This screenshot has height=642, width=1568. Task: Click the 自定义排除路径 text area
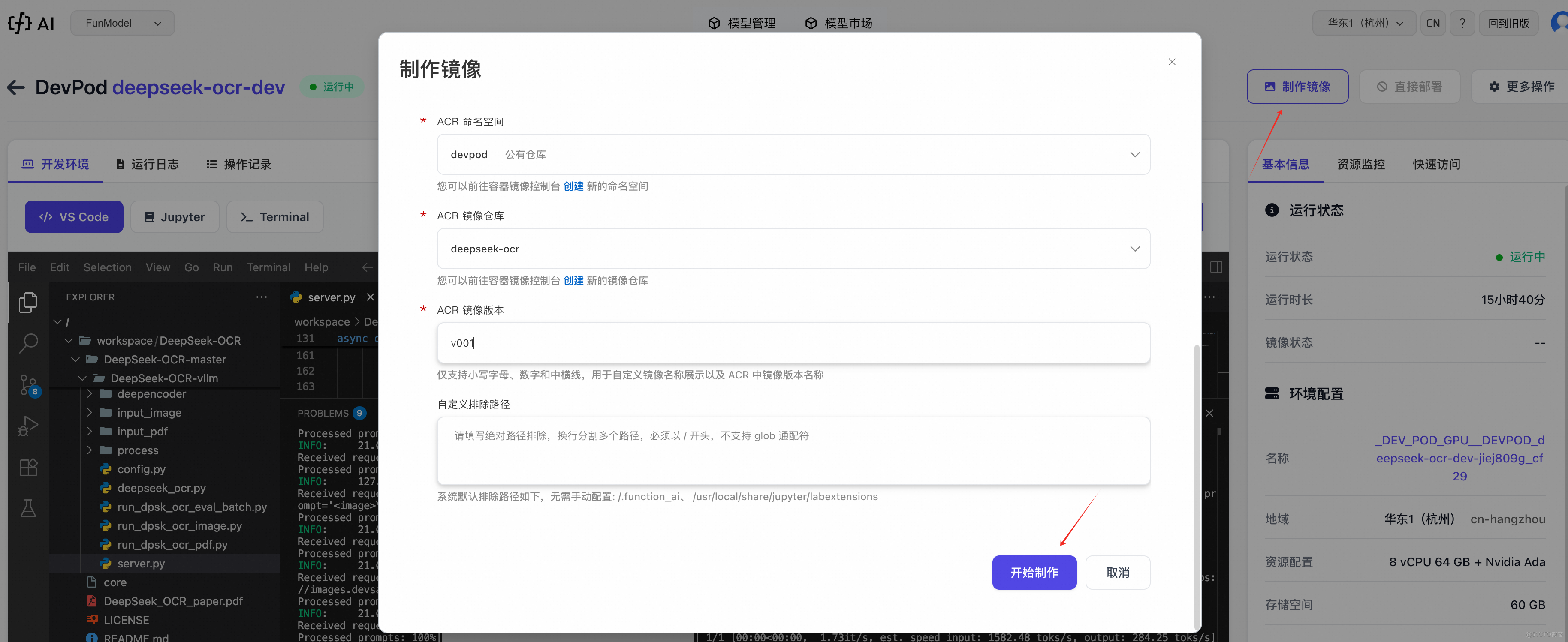click(793, 451)
